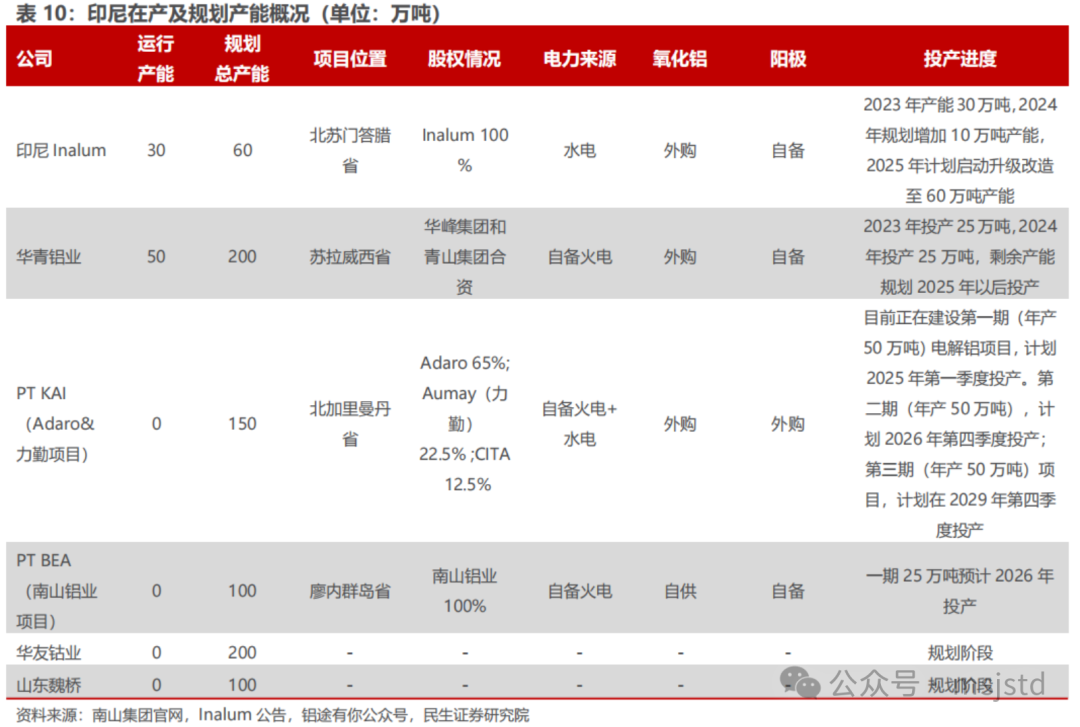
Task: Click the '自备火电' power cell for 华青铝业
Action: [579, 257]
